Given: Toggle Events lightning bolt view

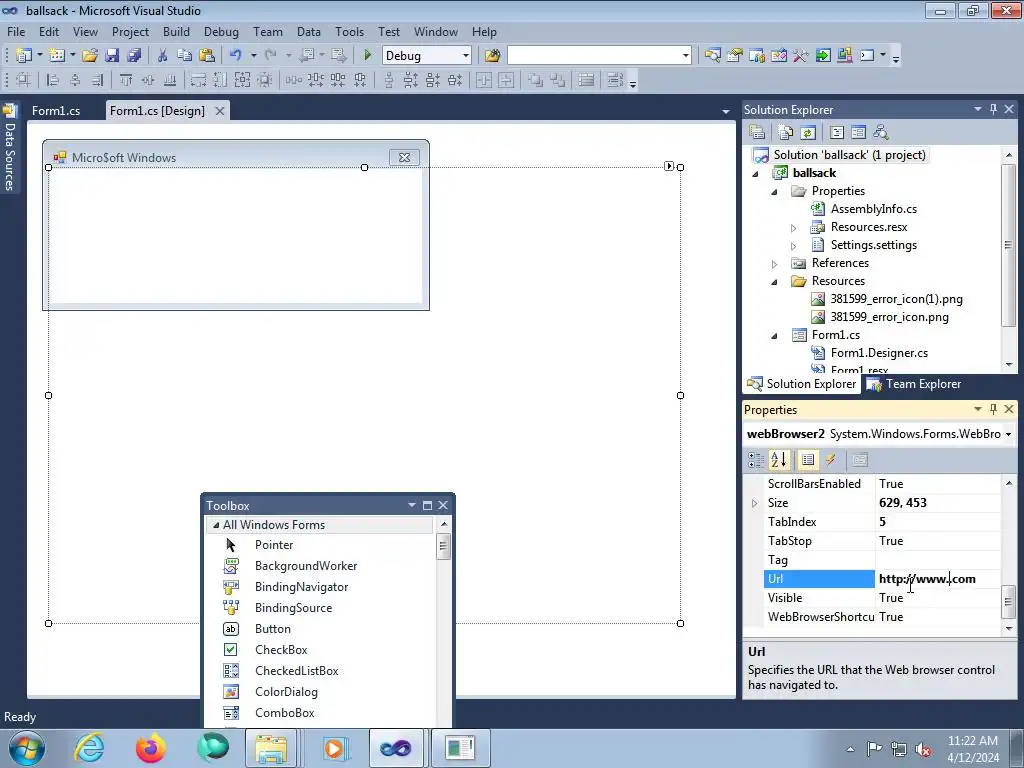Looking at the screenshot, I should pos(831,460).
